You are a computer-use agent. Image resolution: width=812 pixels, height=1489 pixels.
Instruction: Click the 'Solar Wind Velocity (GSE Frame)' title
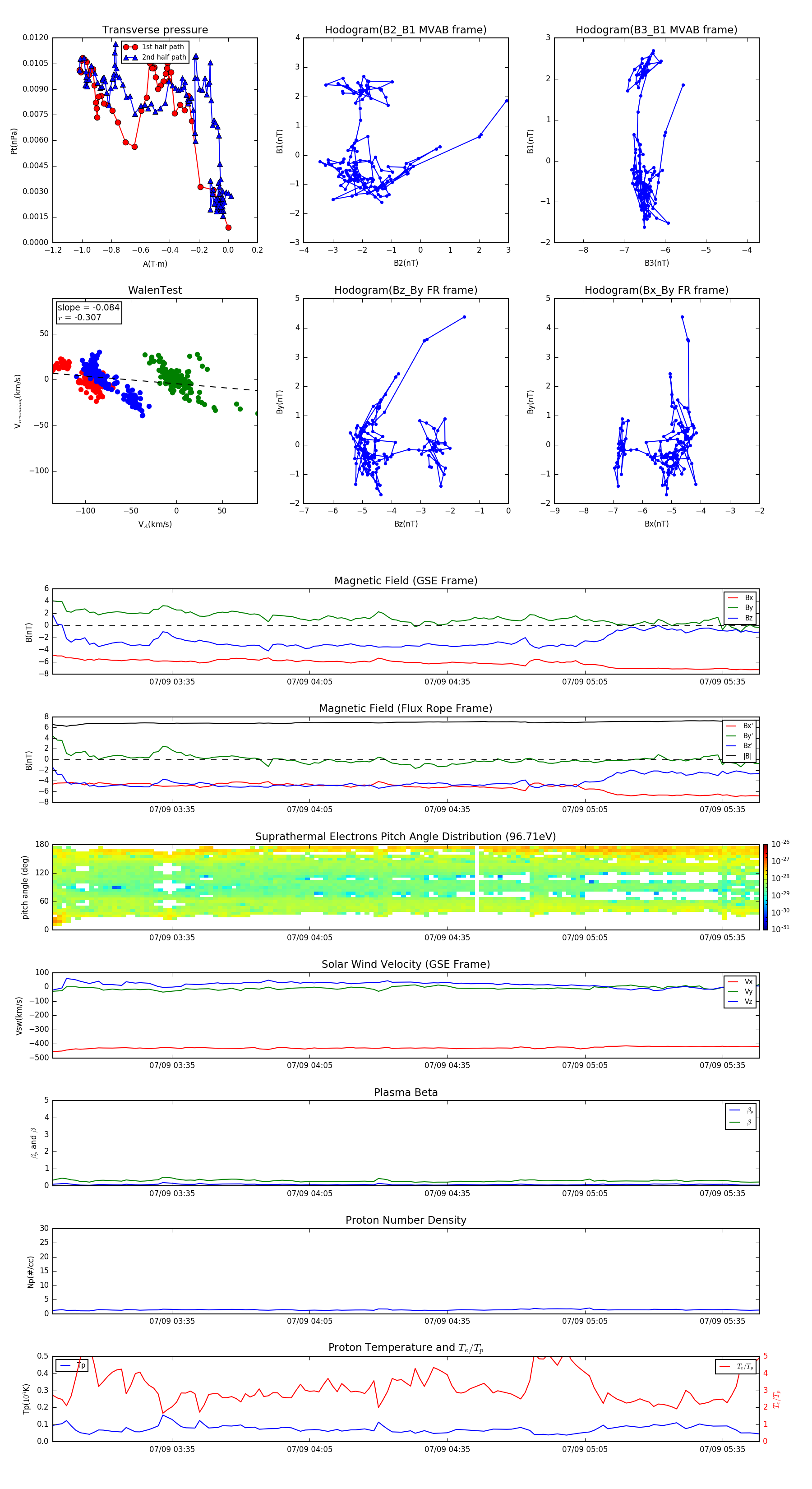point(406,964)
